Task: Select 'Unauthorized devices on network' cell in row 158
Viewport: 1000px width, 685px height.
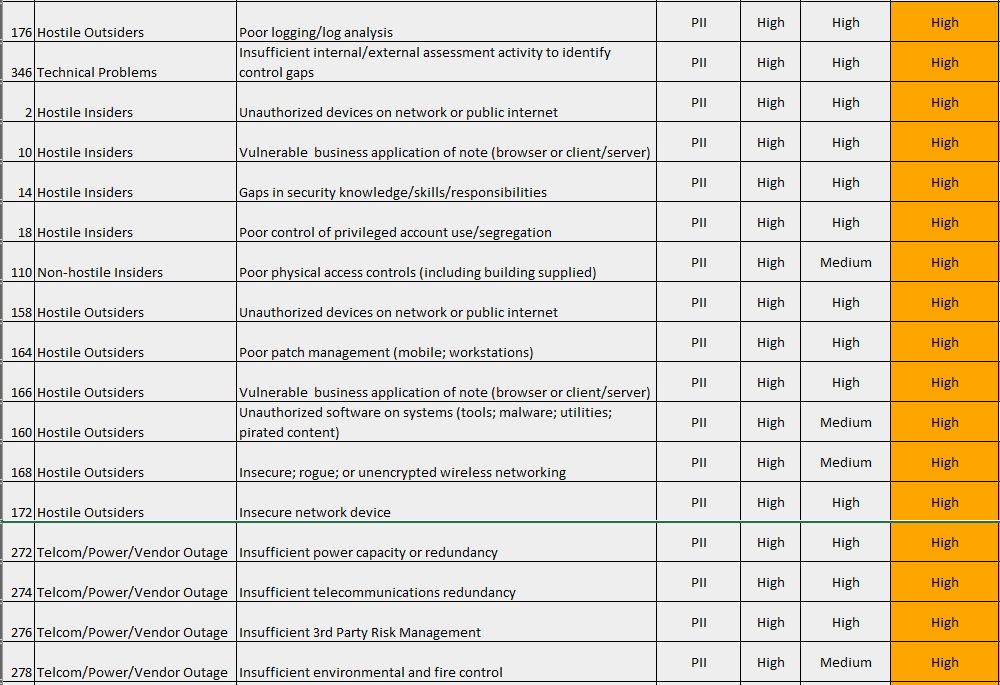Action: click(446, 302)
